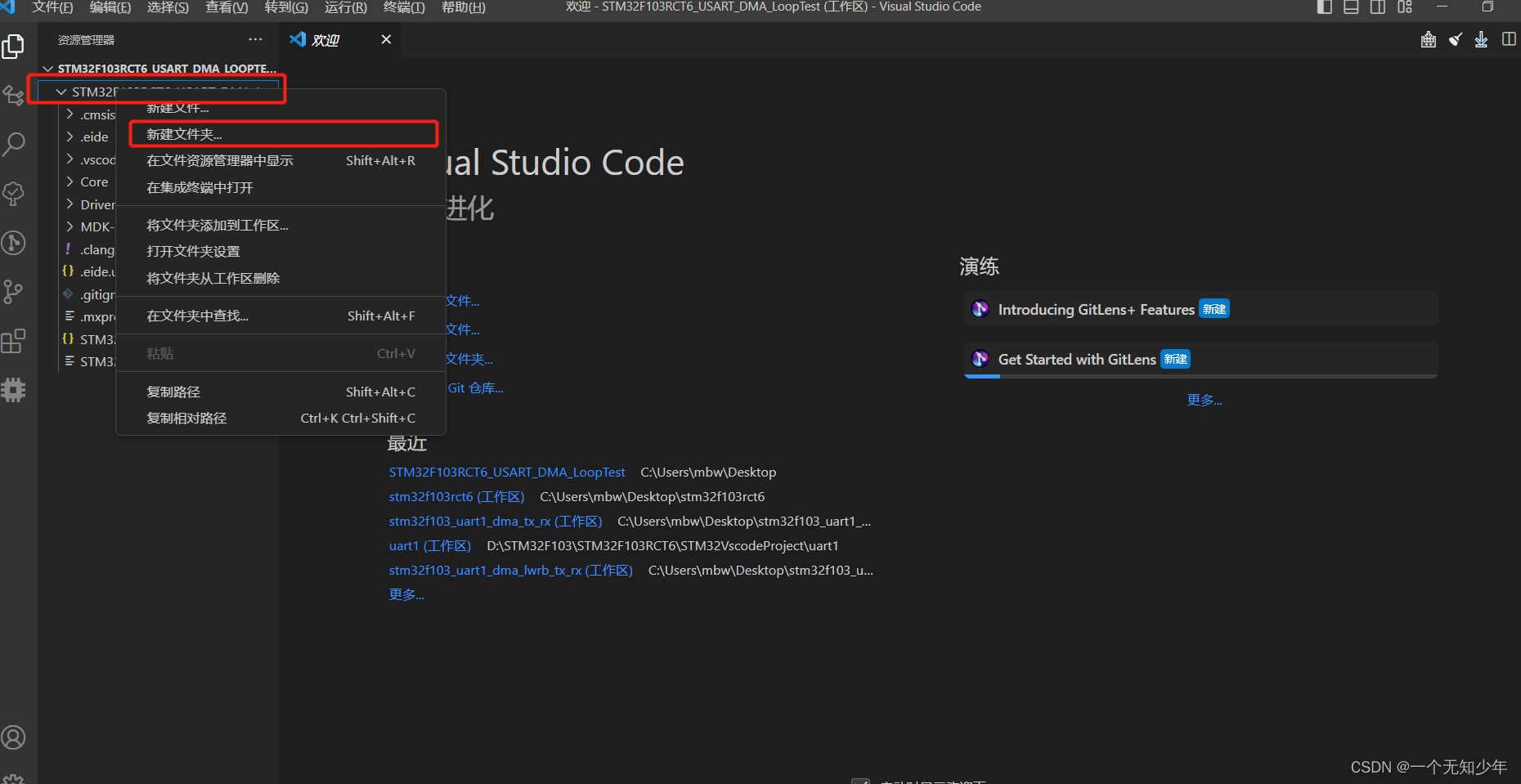
Task: Open the Testing view with tree icon
Action: coord(13,194)
